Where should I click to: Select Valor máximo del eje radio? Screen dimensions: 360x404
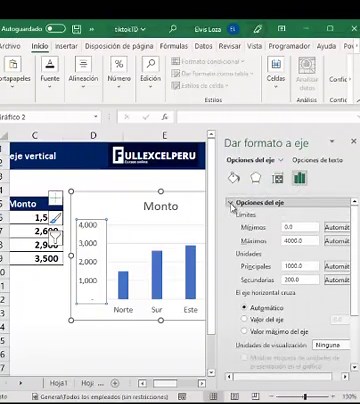(244, 331)
